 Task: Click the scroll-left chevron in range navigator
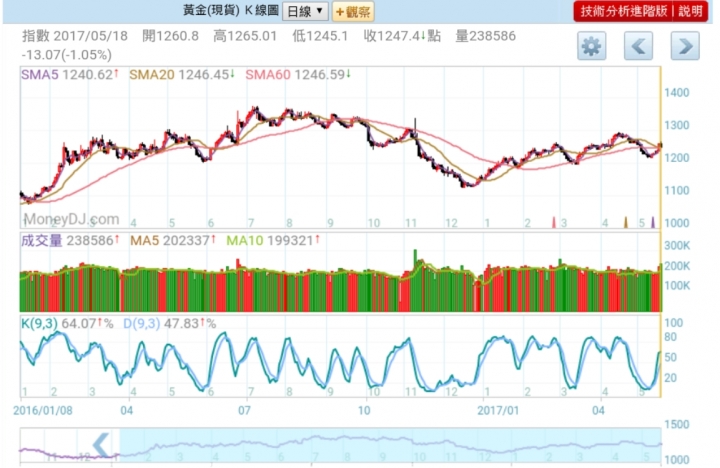coord(101,444)
